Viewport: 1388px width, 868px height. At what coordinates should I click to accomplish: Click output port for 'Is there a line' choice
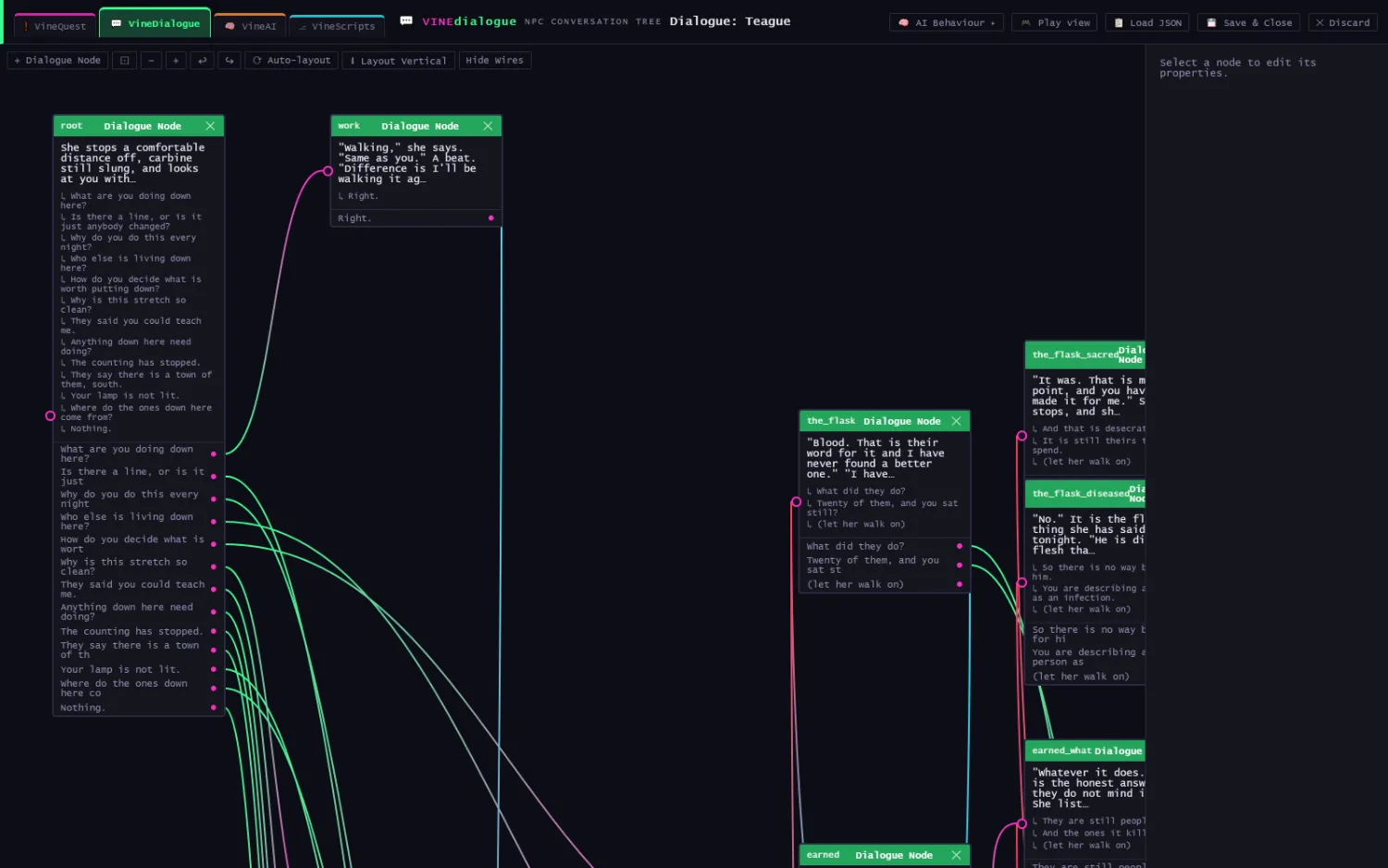(x=213, y=477)
